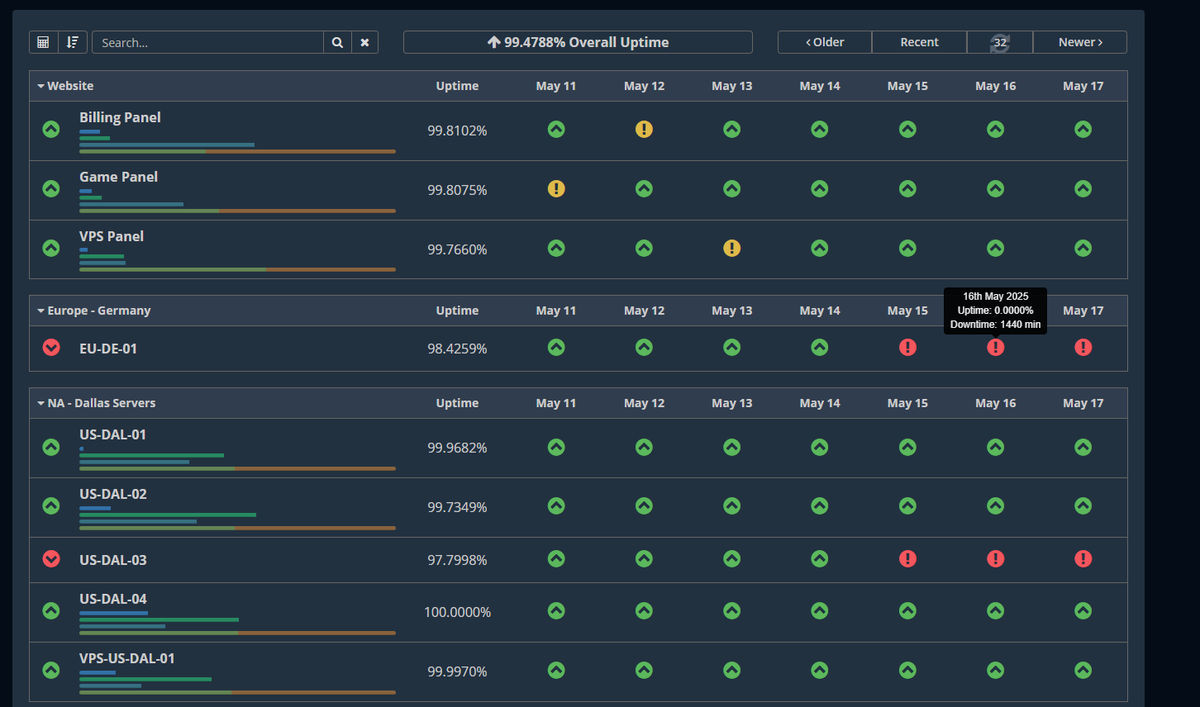Click Billing Panel May 12 warning icon
The height and width of the screenshot is (707, 1200).
point(644,129)
